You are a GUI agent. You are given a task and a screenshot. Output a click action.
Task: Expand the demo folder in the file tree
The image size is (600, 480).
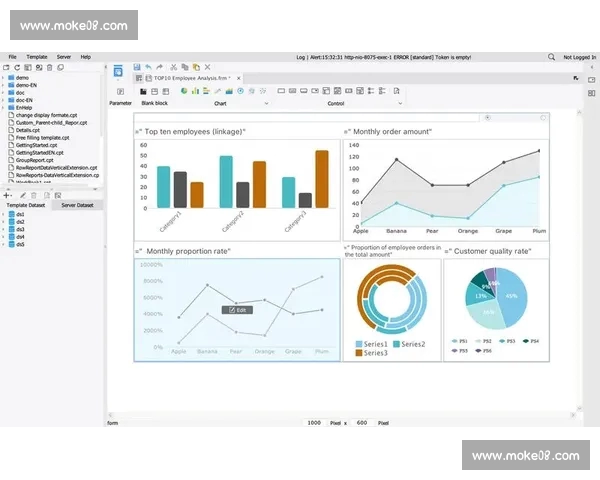pyautogui.click(x=4, y=77)
